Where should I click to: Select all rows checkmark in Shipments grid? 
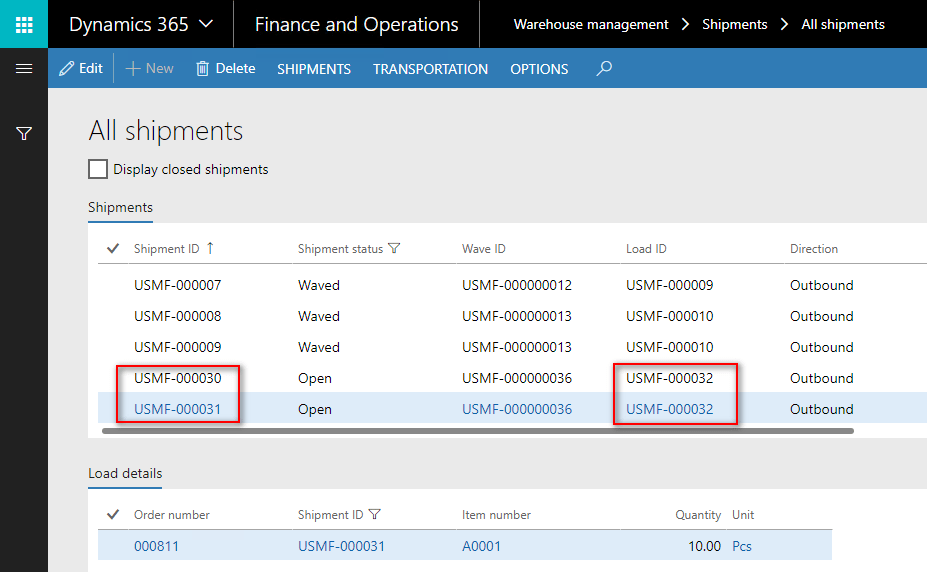click(x=113, y=249)
